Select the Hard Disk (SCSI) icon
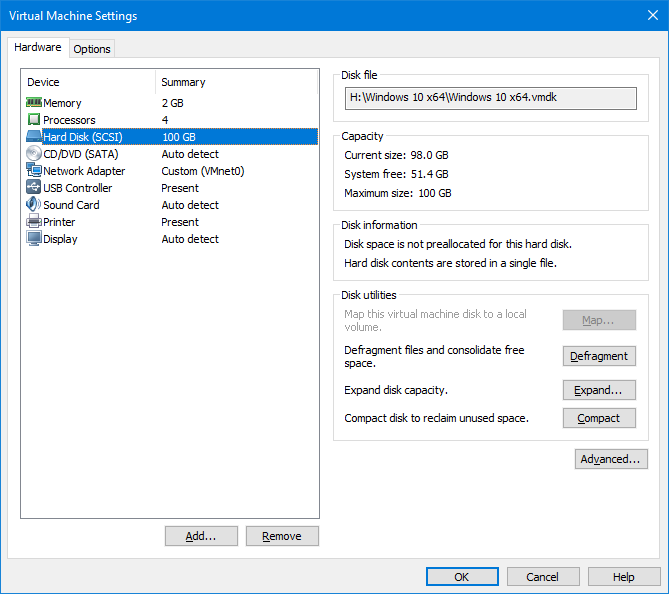The image size is (669, 594). (x=33, y=137)
